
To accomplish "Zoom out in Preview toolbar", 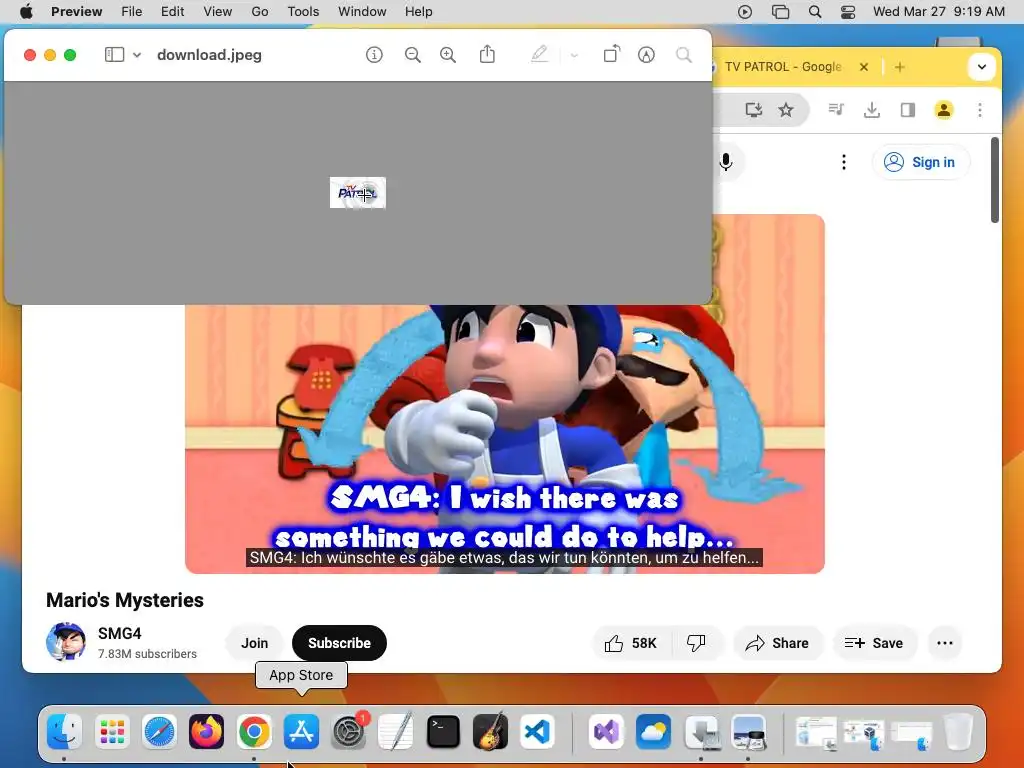I will 412,55.
